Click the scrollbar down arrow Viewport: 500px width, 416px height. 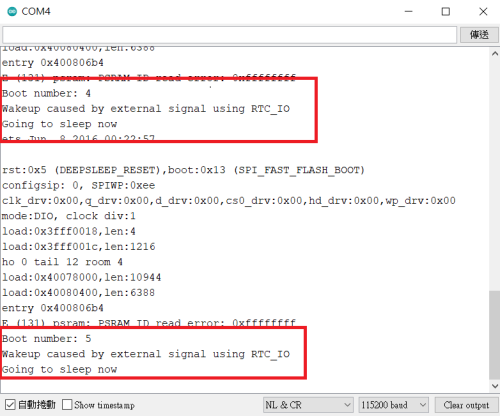click(x=495, y=386)
